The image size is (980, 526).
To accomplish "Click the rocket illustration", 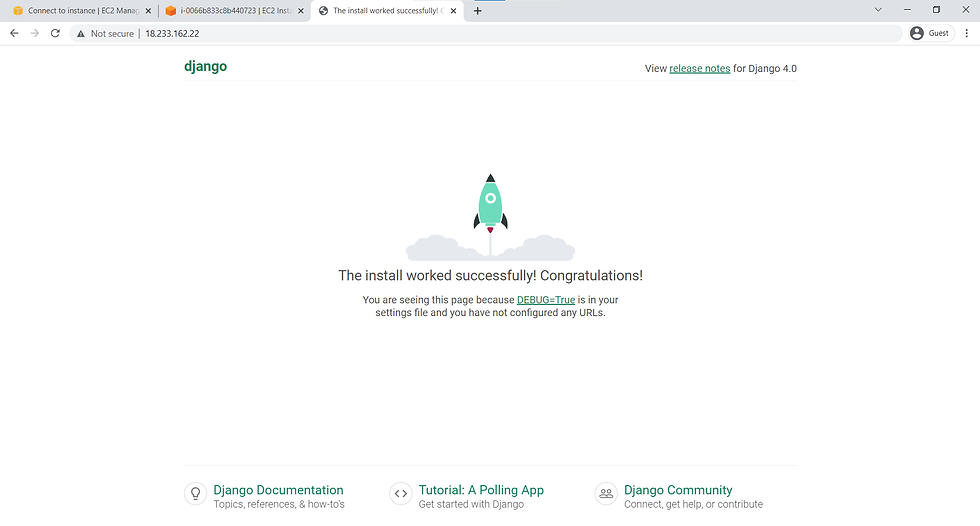I will click(490, 216).
